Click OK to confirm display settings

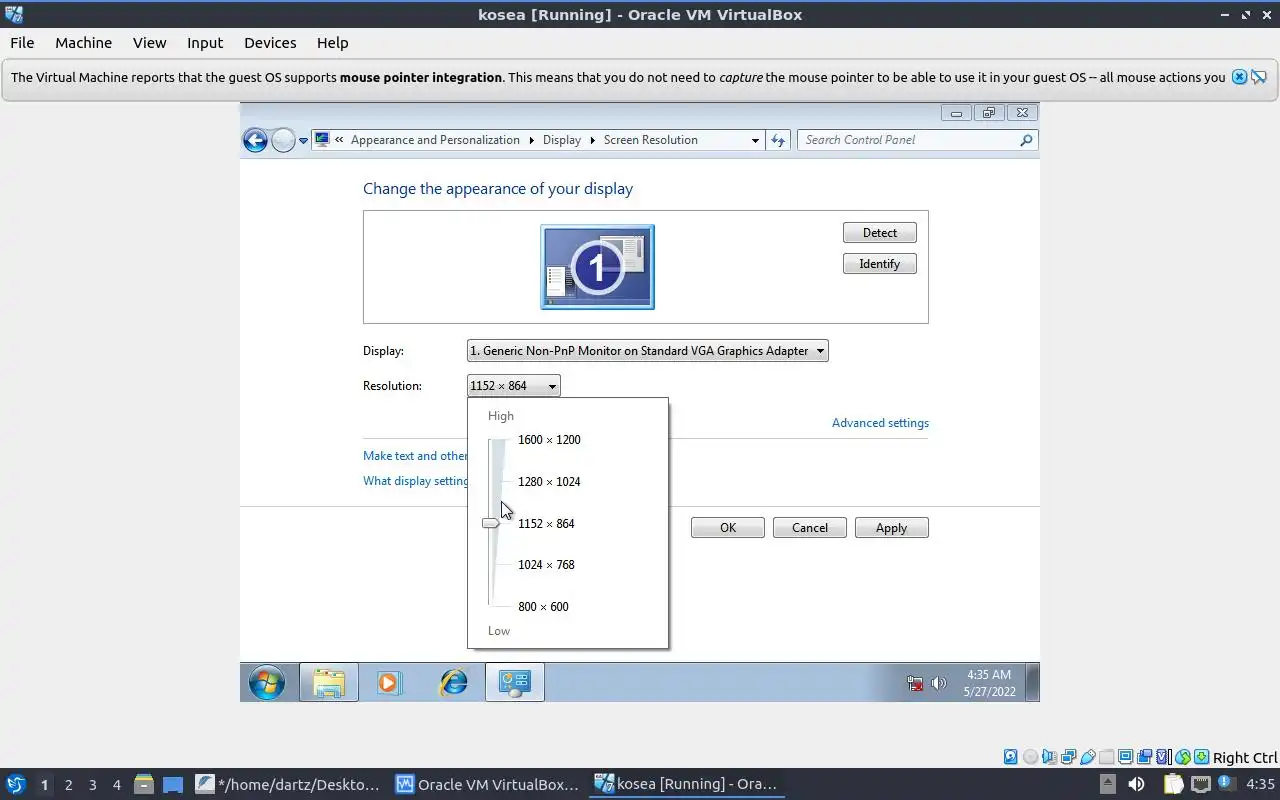click(x=728, y=528)
